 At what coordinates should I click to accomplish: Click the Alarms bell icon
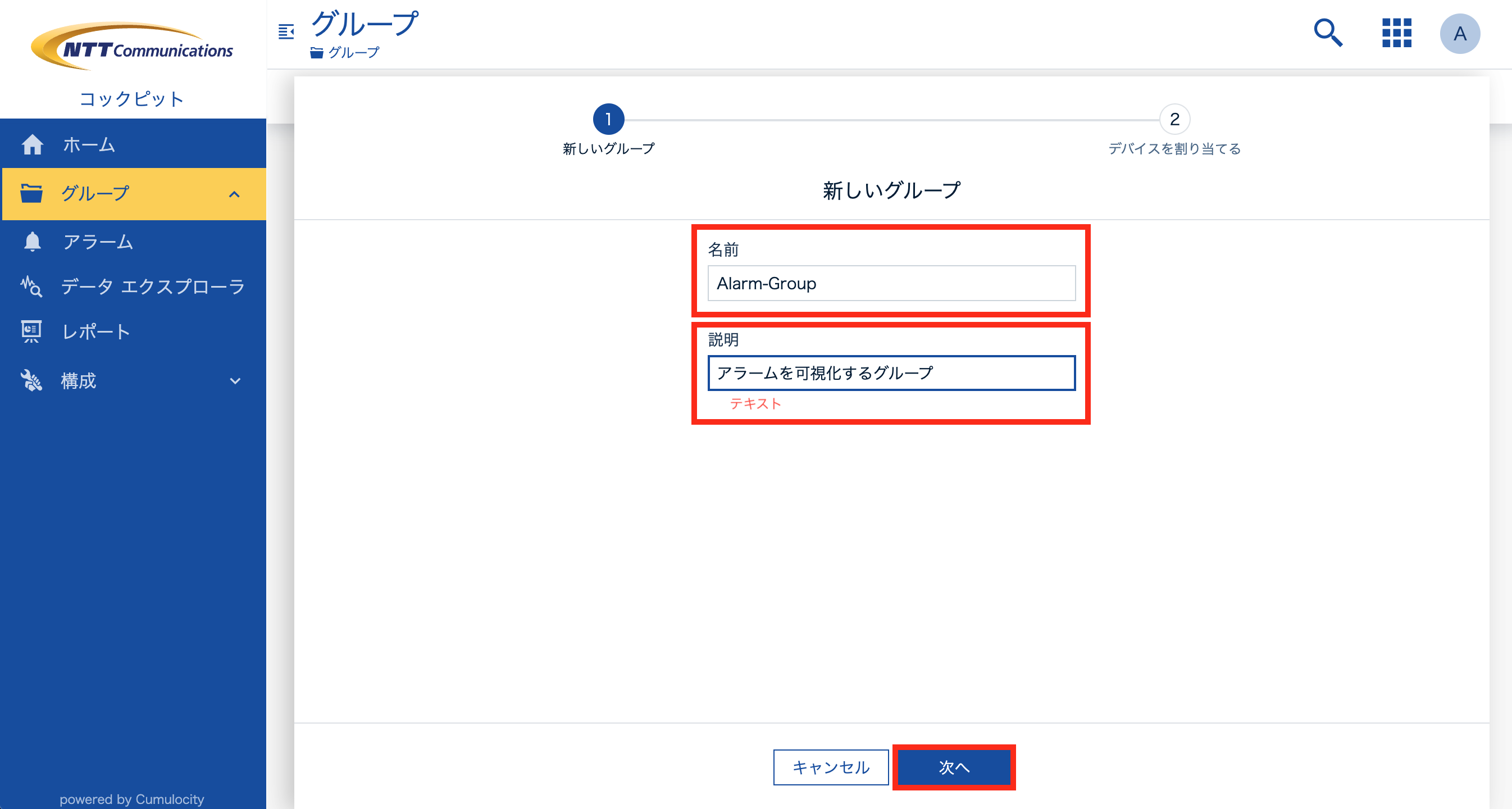click(32, 242)
